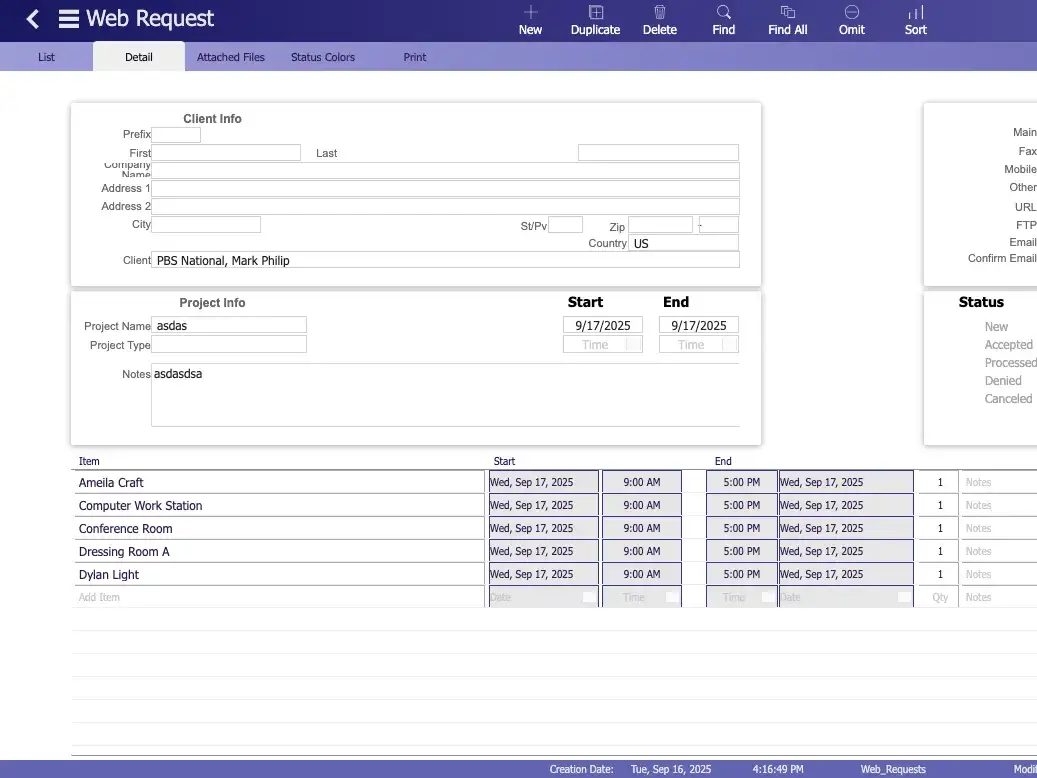Click creation date Tue, Sep 16, 2025
The height and width of the screenshot is (778, 1037).
coord(671,769)
